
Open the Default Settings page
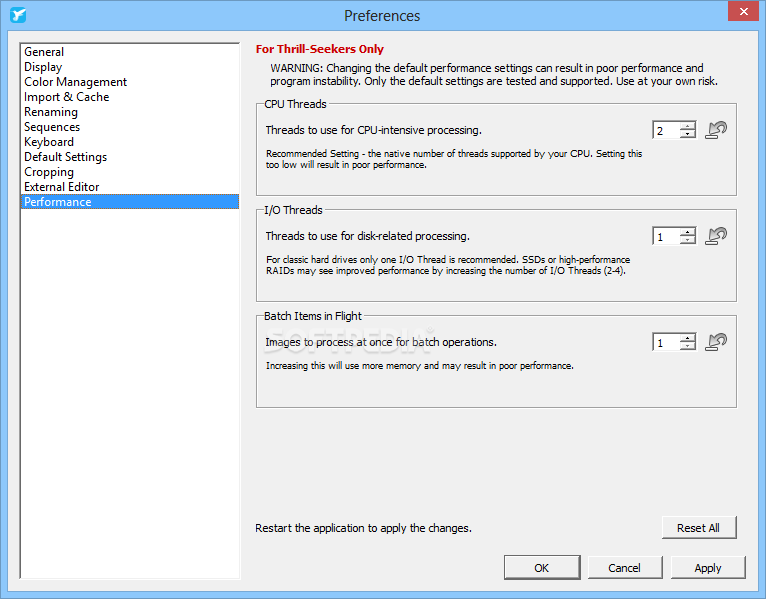pos(130,157)
